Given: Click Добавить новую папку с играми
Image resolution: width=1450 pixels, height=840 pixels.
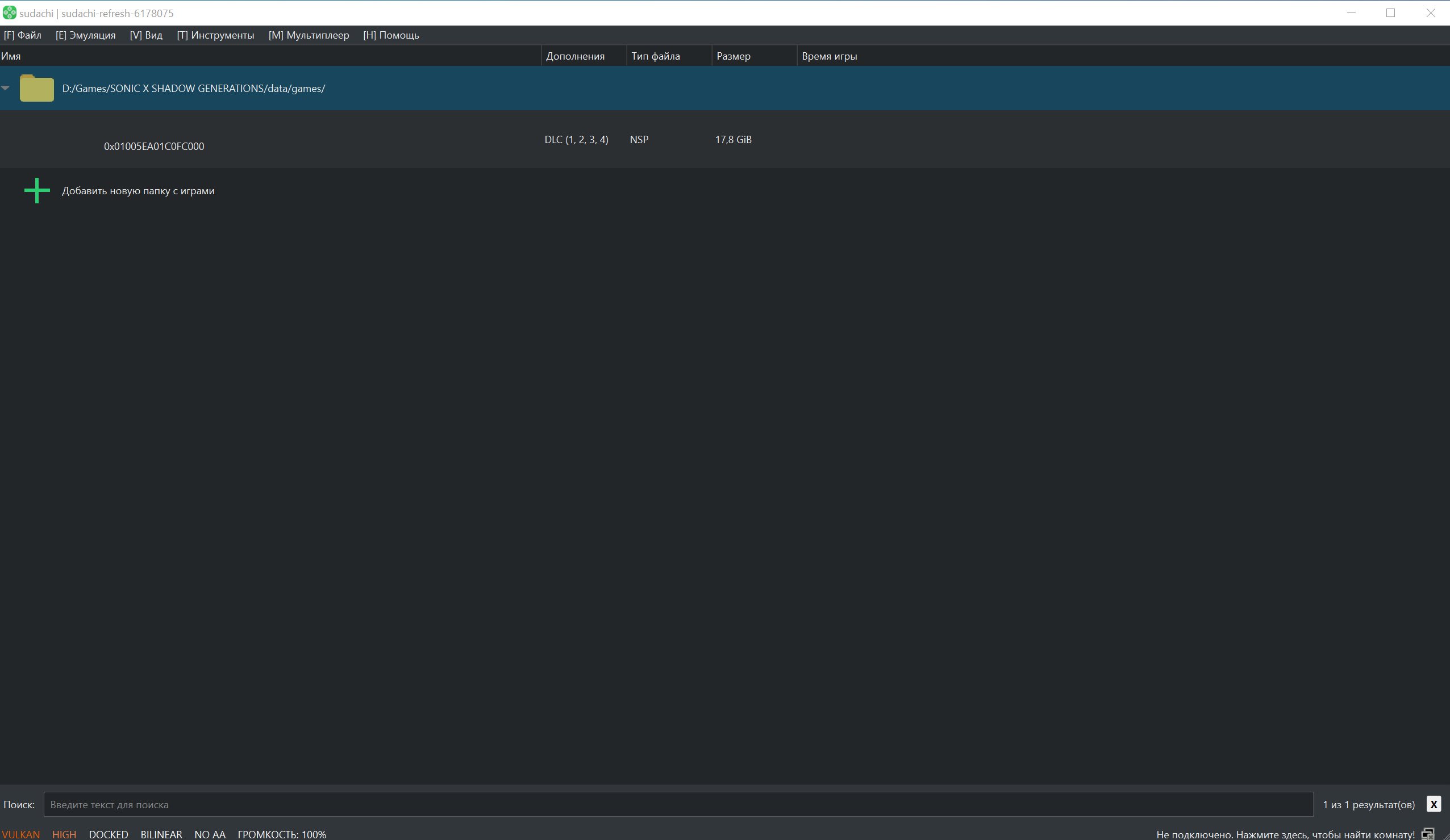Looking at the screenshot, I should [x=138, y=190].
